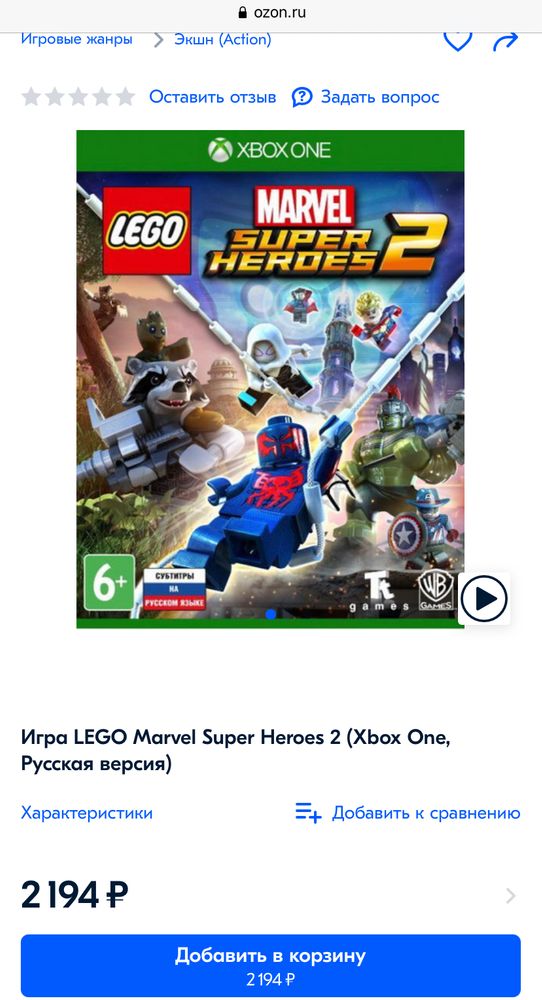Viewport: 542px width, 1000px height.
Task: Click Задать вопрос link
Action: click(380, 97)
